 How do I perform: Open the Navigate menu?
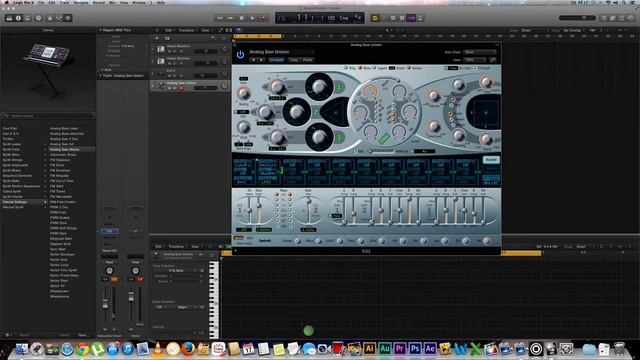click(81, 2)
